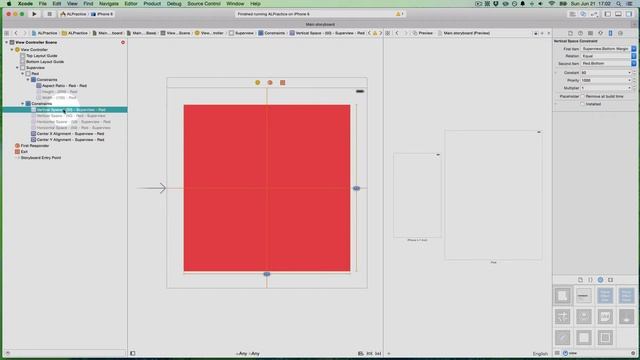Open the Multiplier value dropdown arrow

pyautogui.click(x=629, y=88)
